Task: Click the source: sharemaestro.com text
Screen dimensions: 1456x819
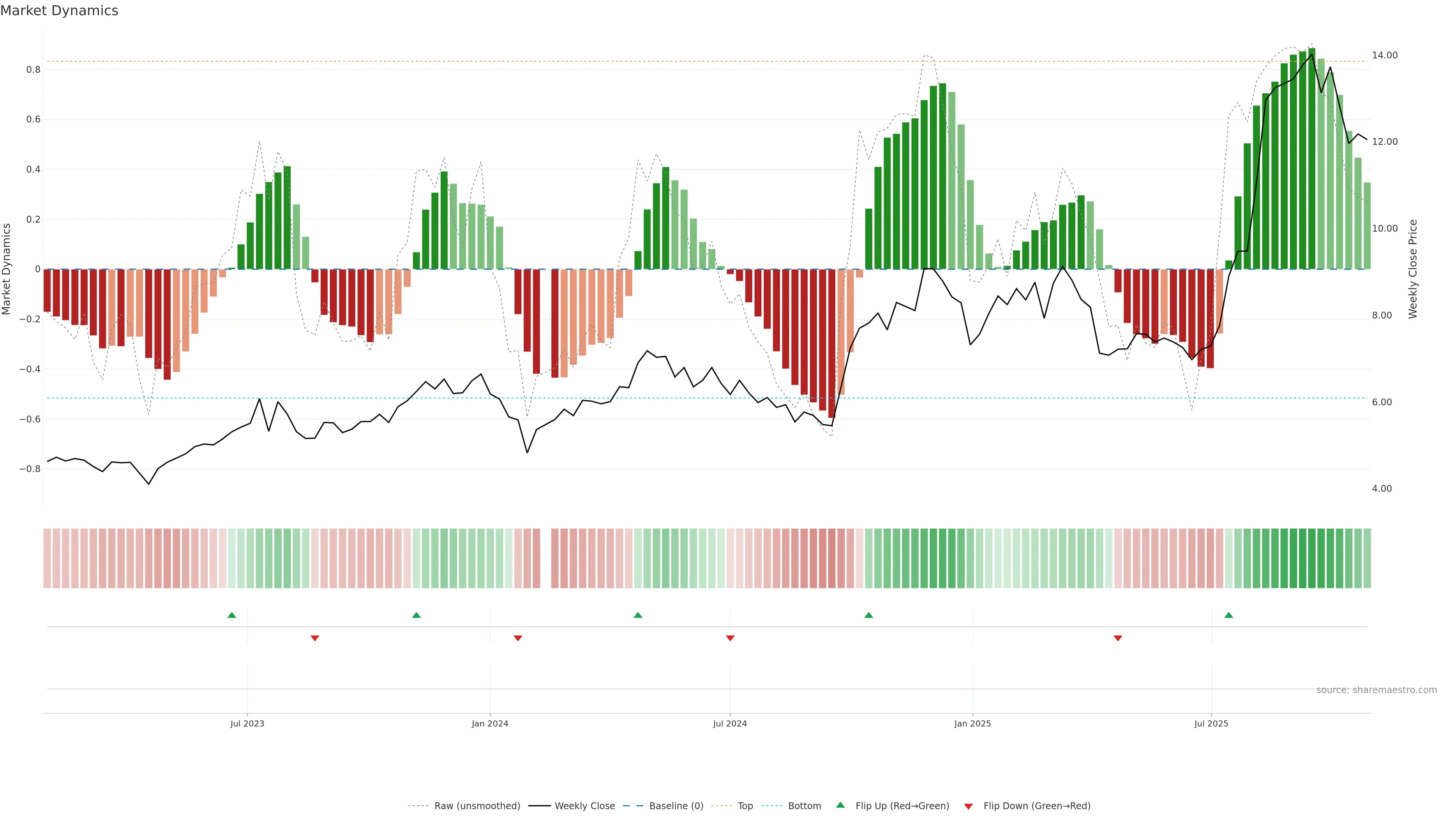Action: 1376,690
